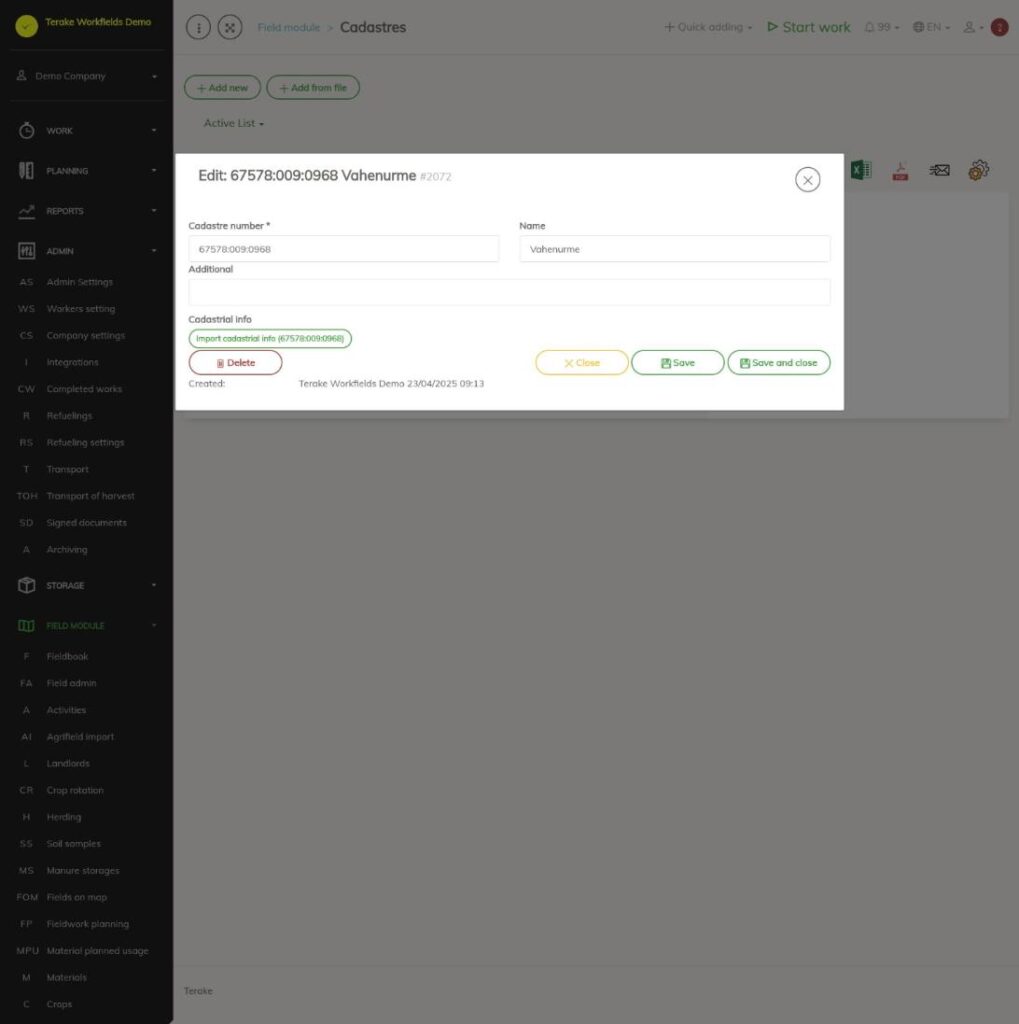Switch language with the EN dropdown

coord(931,27)
